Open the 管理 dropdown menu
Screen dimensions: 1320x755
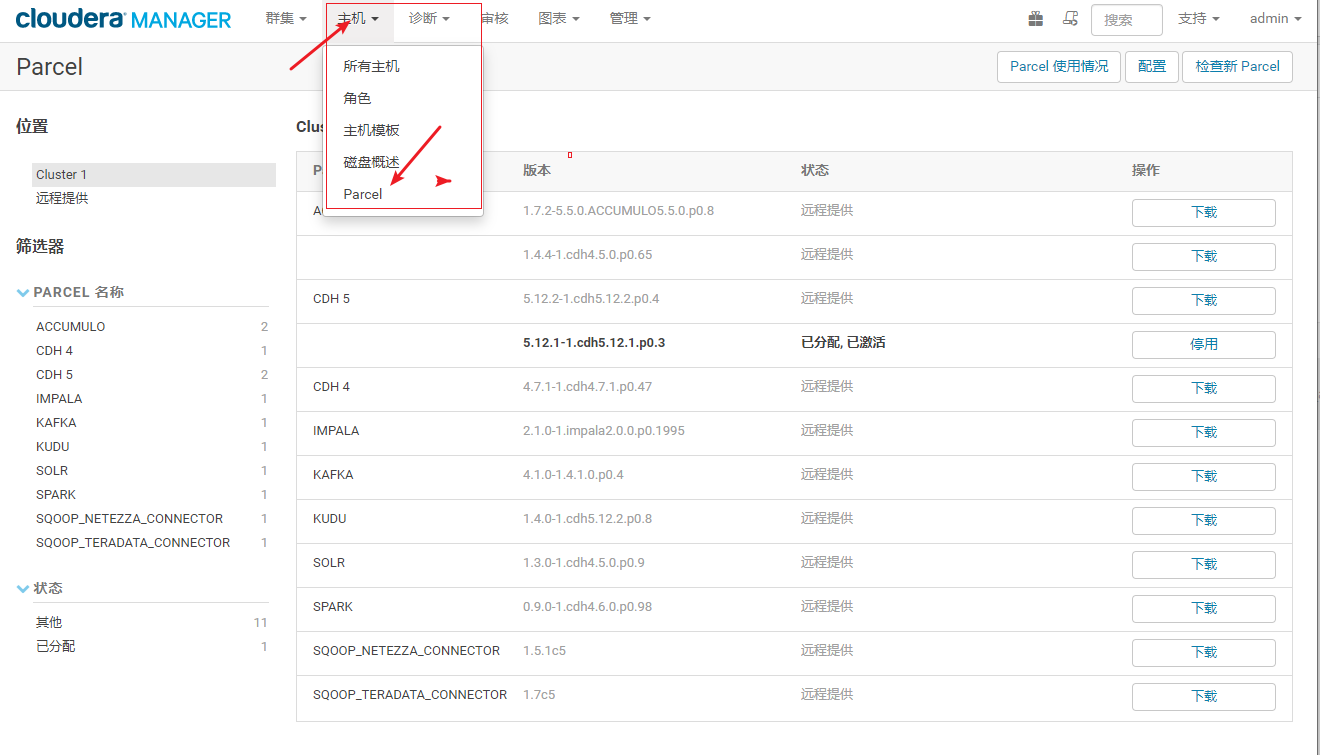pos(630,19)
